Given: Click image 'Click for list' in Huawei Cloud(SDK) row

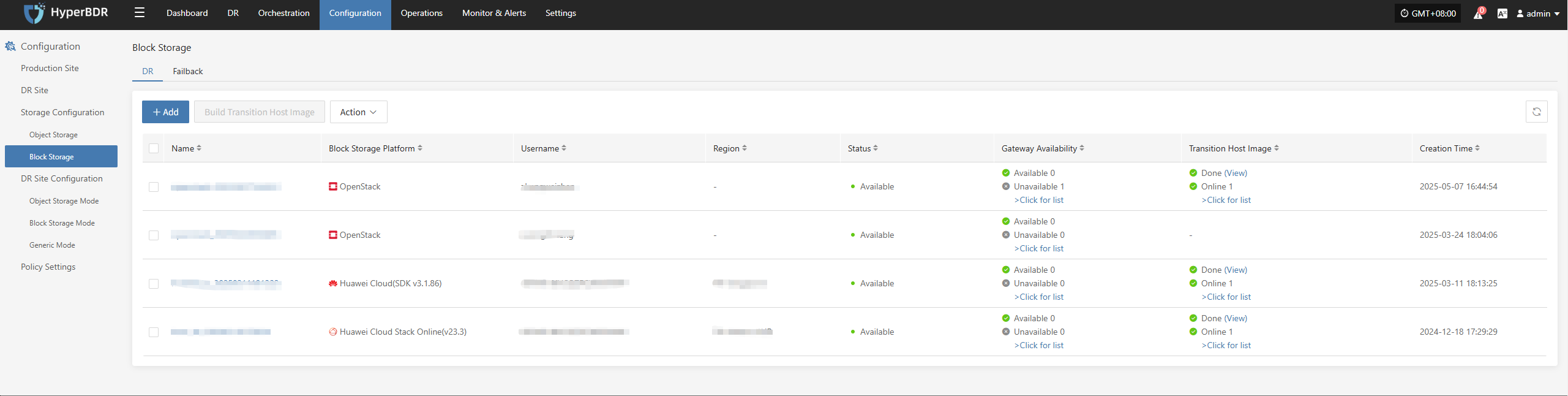Looking at the screenshot, I should 1226,297.
